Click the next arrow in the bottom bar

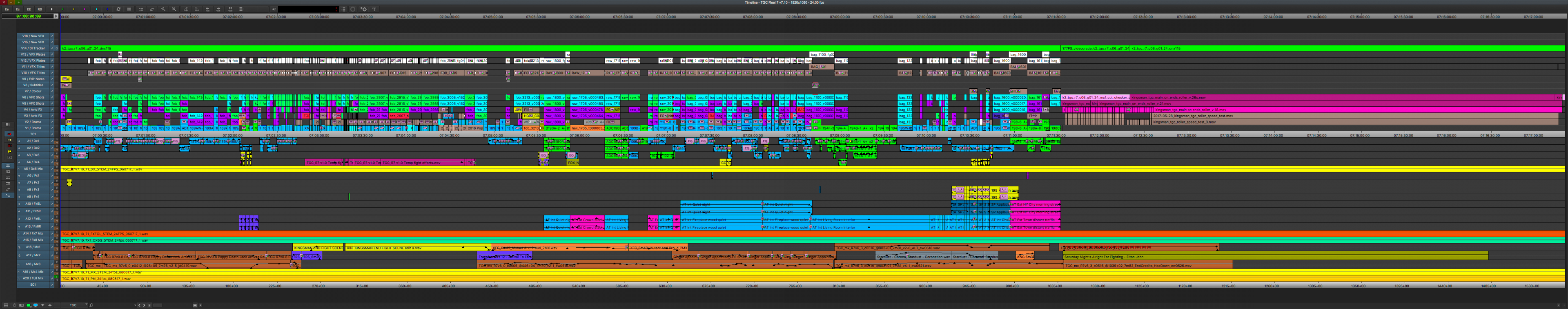[x=144, y=305]
